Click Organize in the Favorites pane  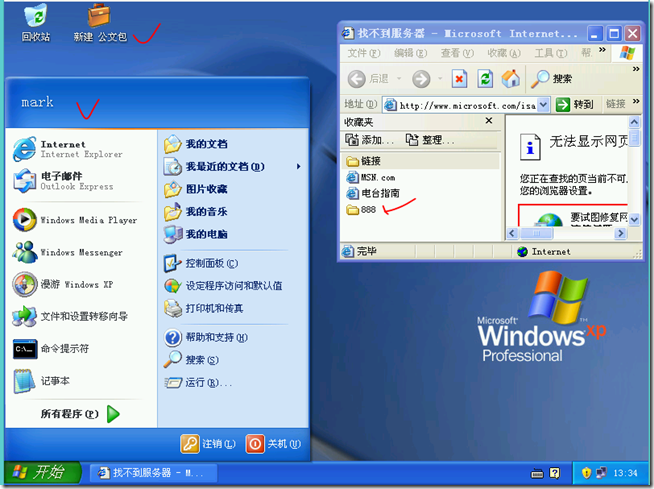[x=430, y=140]
